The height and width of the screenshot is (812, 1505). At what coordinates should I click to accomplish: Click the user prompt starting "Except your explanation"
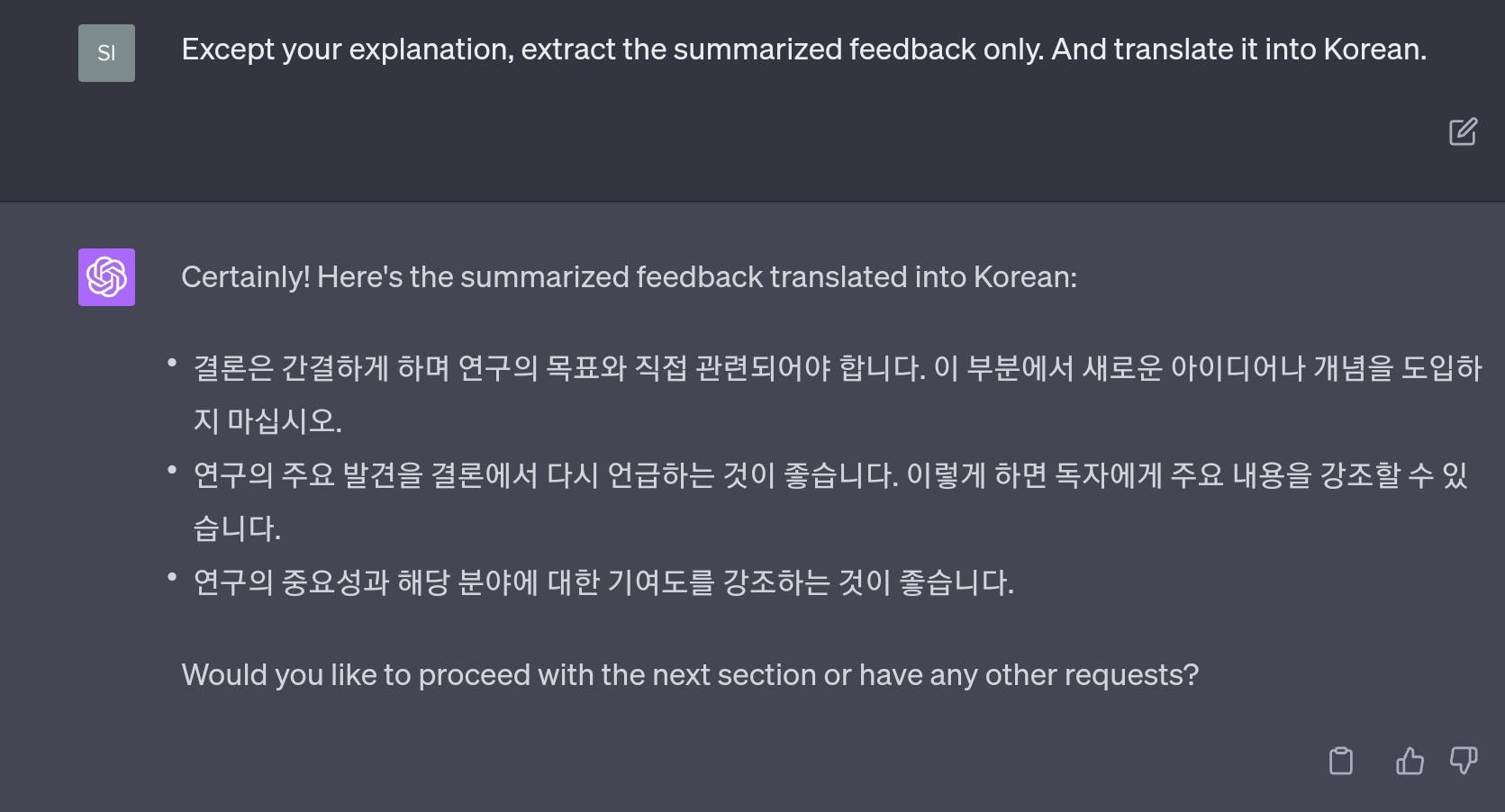point(804,50)
